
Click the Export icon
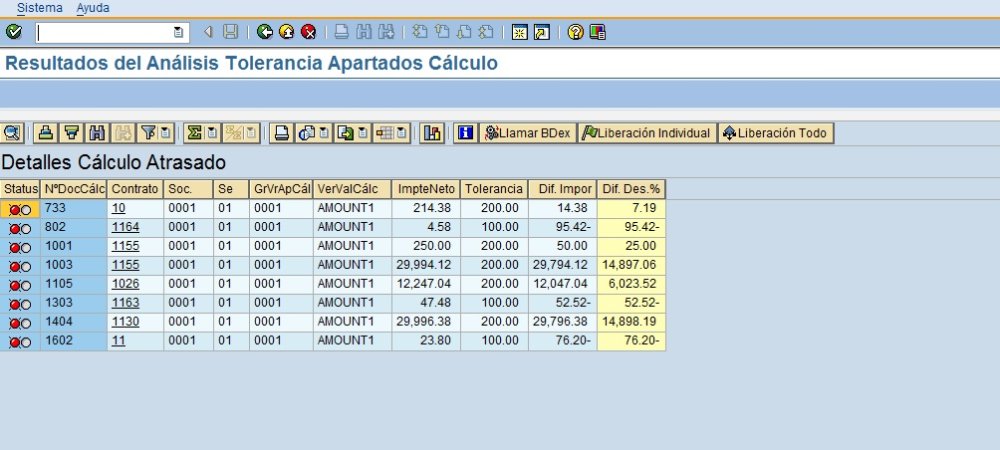[x=345, y=133]
